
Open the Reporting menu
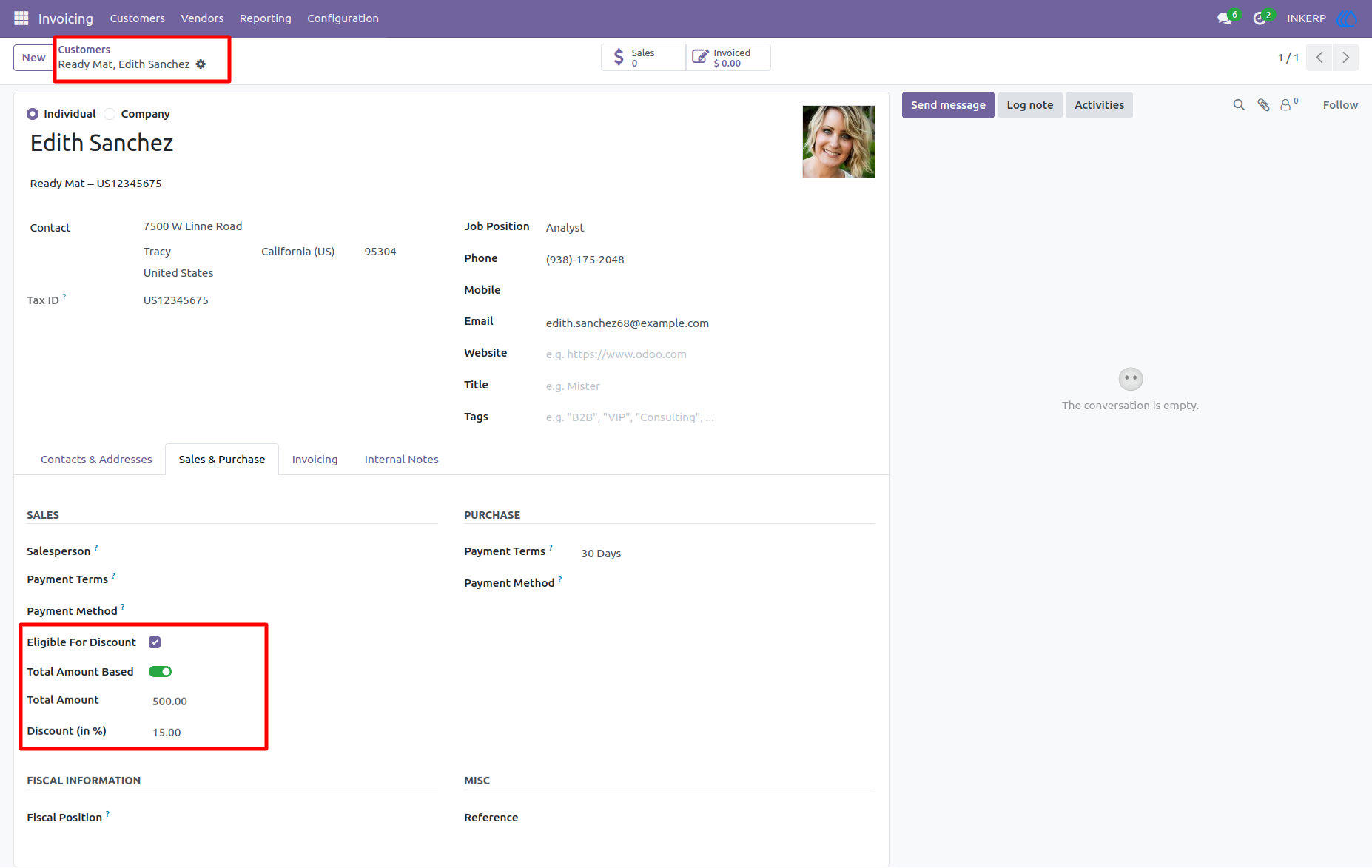[266, 18]
